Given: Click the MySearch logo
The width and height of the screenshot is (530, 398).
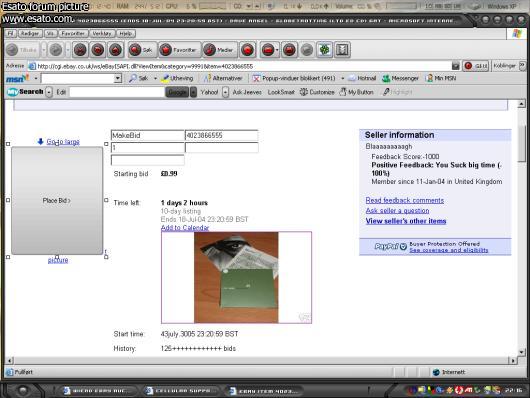Looking at the screenshot, I should pos(25,92).
